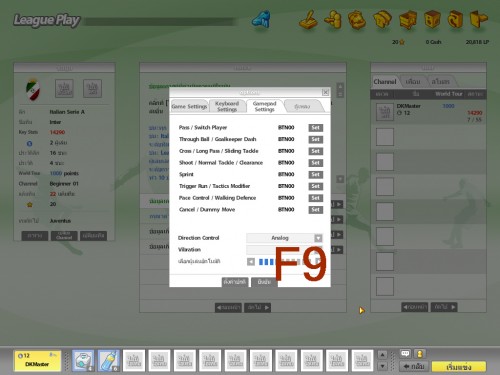The height and width of the screenshot is (375, 500).
Task: Click the 0 Cash balance
Action: click(433, 42)
